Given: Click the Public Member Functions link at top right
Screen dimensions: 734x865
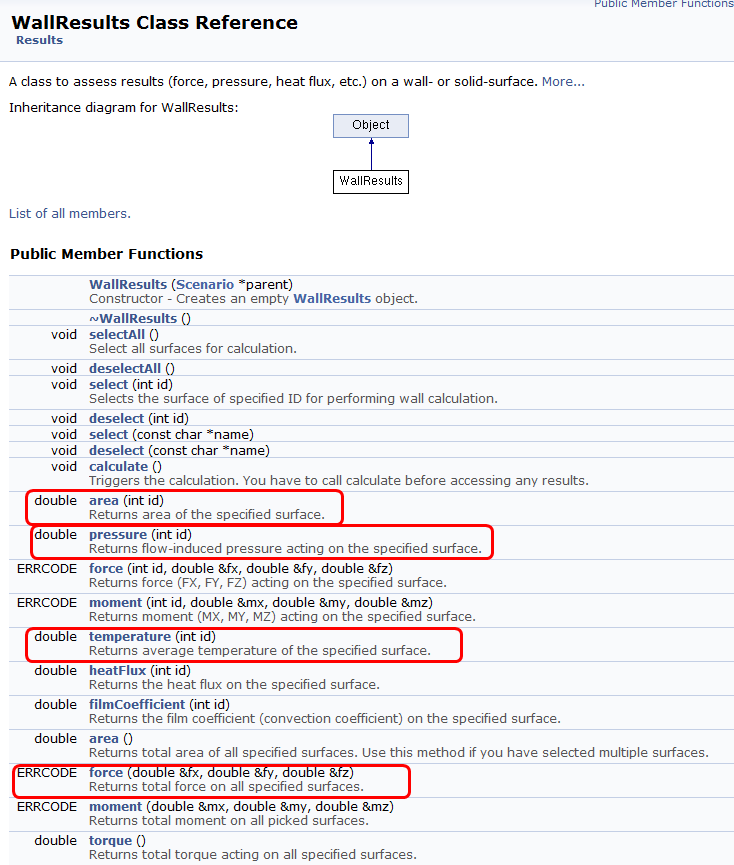Looking at the screenshot, I should coord(663,4).
